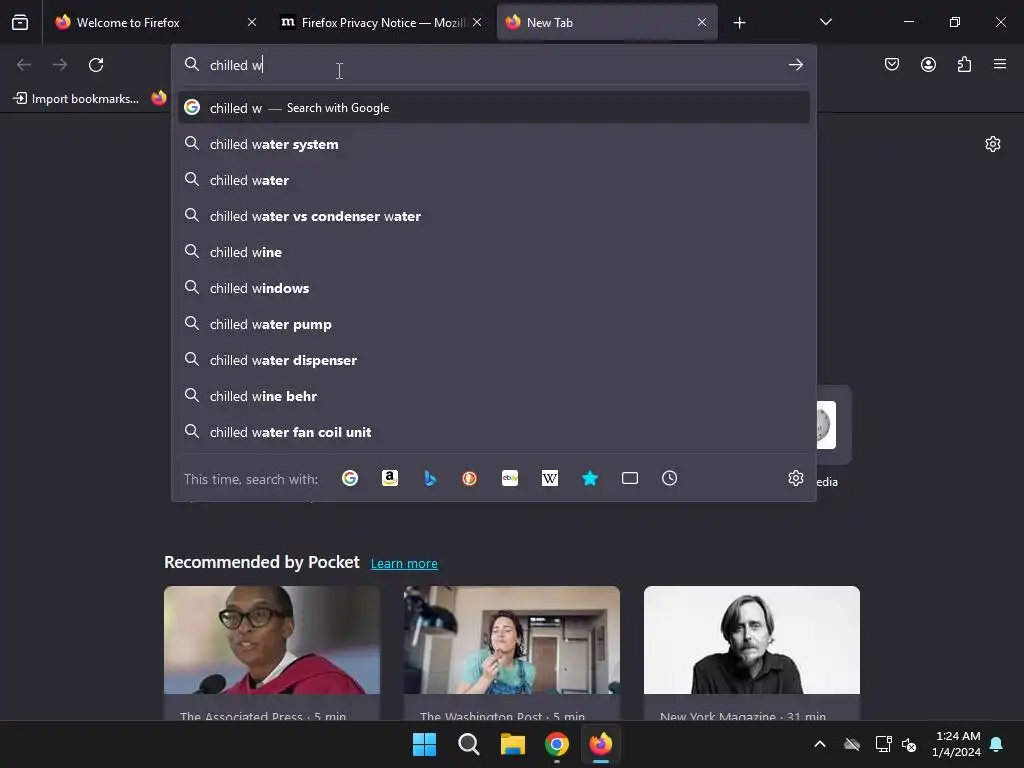Select suggestion 'chilled wine behr'
1024x768 pixels.
pos(494,396)
